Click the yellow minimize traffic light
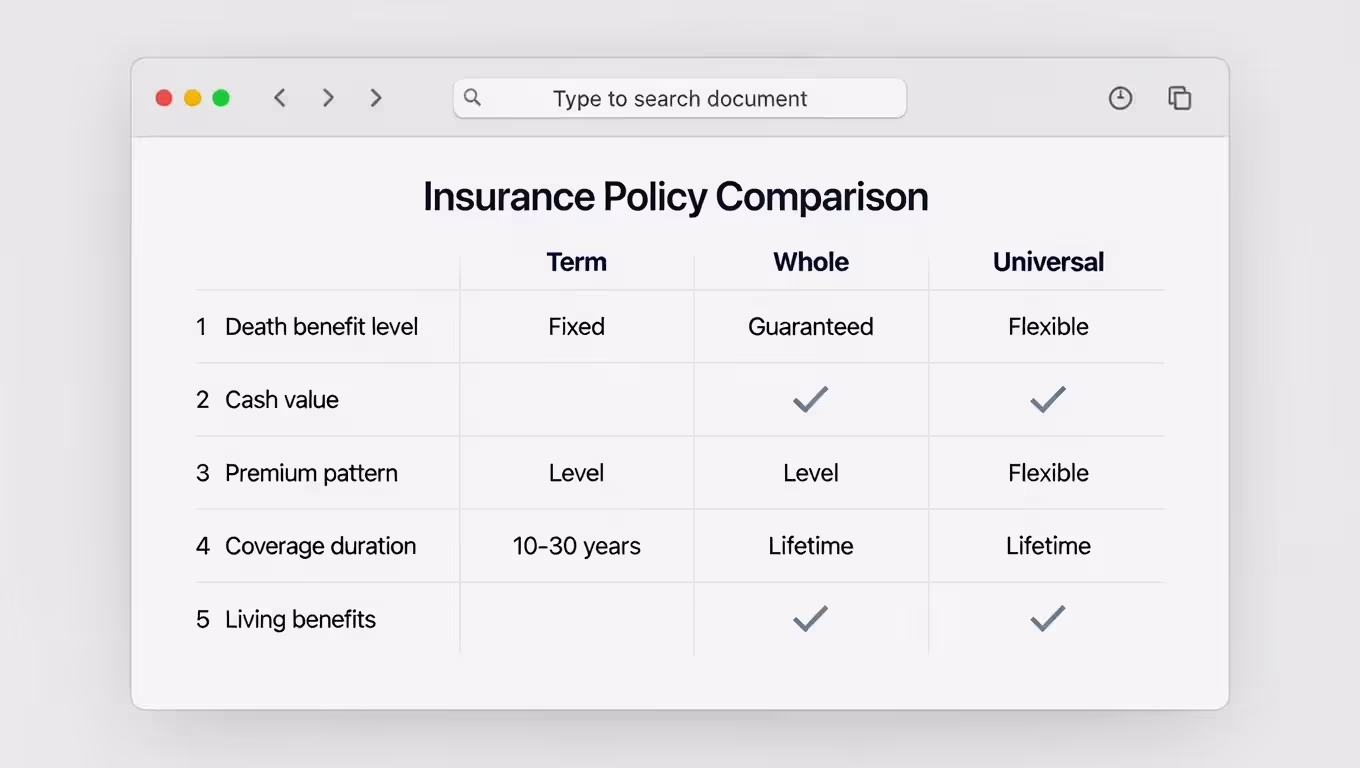Screen dimensions: 1360x768 (192, 97)
